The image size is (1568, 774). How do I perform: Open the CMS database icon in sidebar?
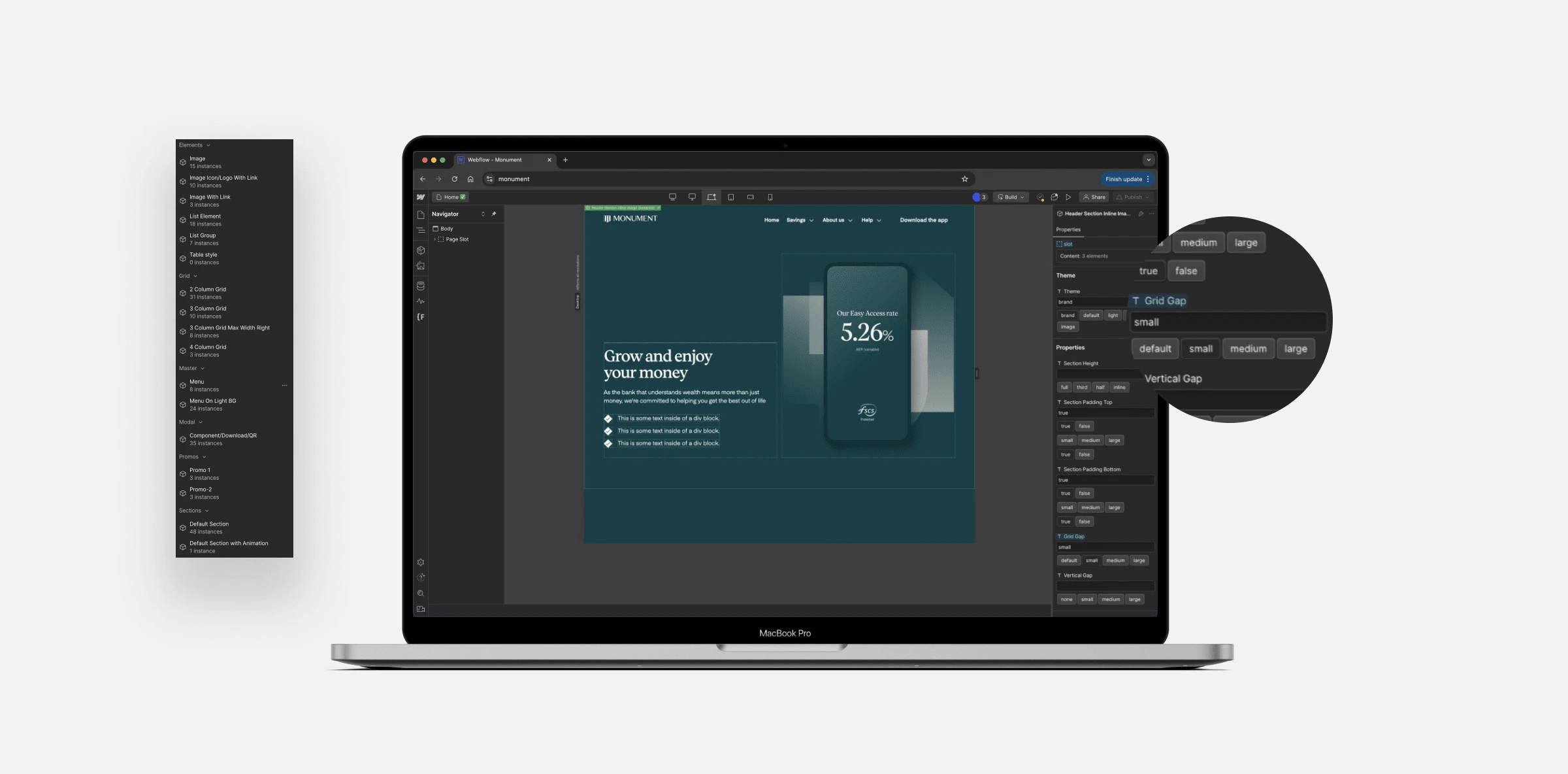421,286
